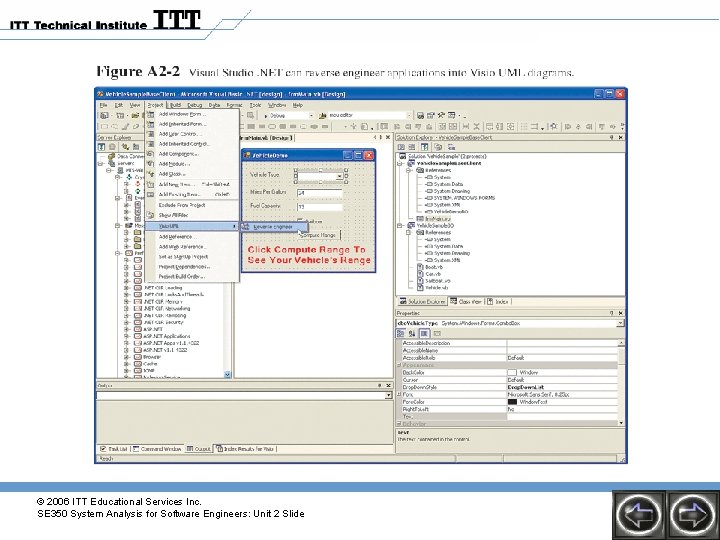The image size is (720, 540).
Task: Collapse the VehicleSampleBO project node
Action: (400, 226)
